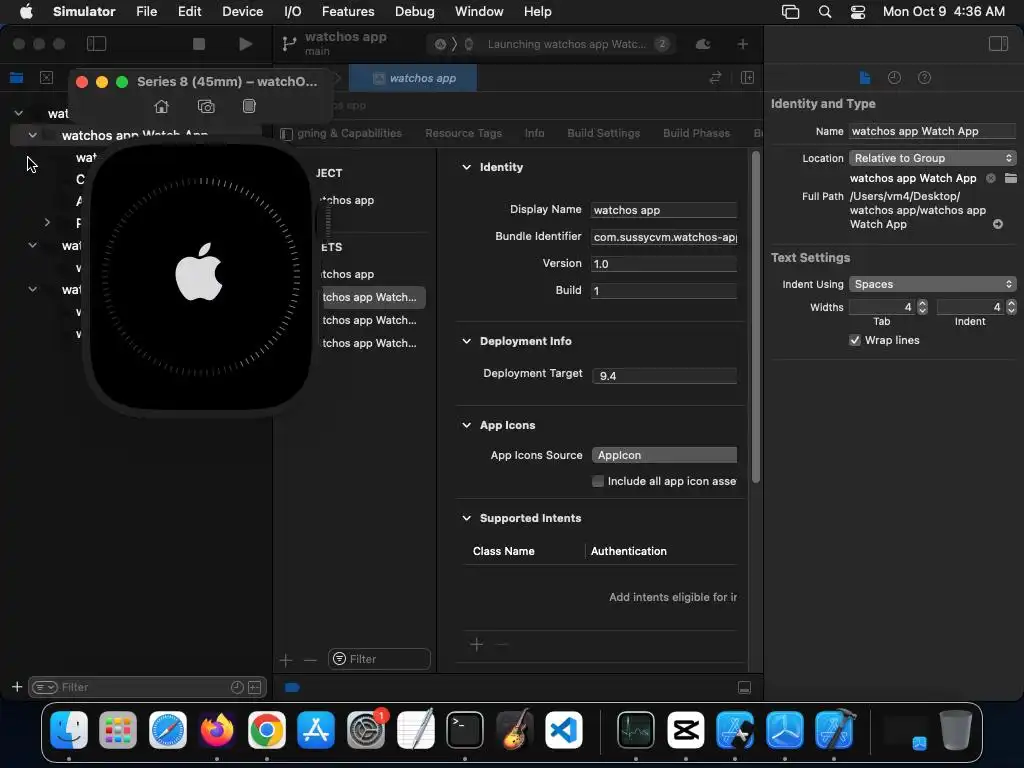This screenshot has height=768, width=1024.
Task: Switch to the Build Settings tab
Action: click(603, 133)
